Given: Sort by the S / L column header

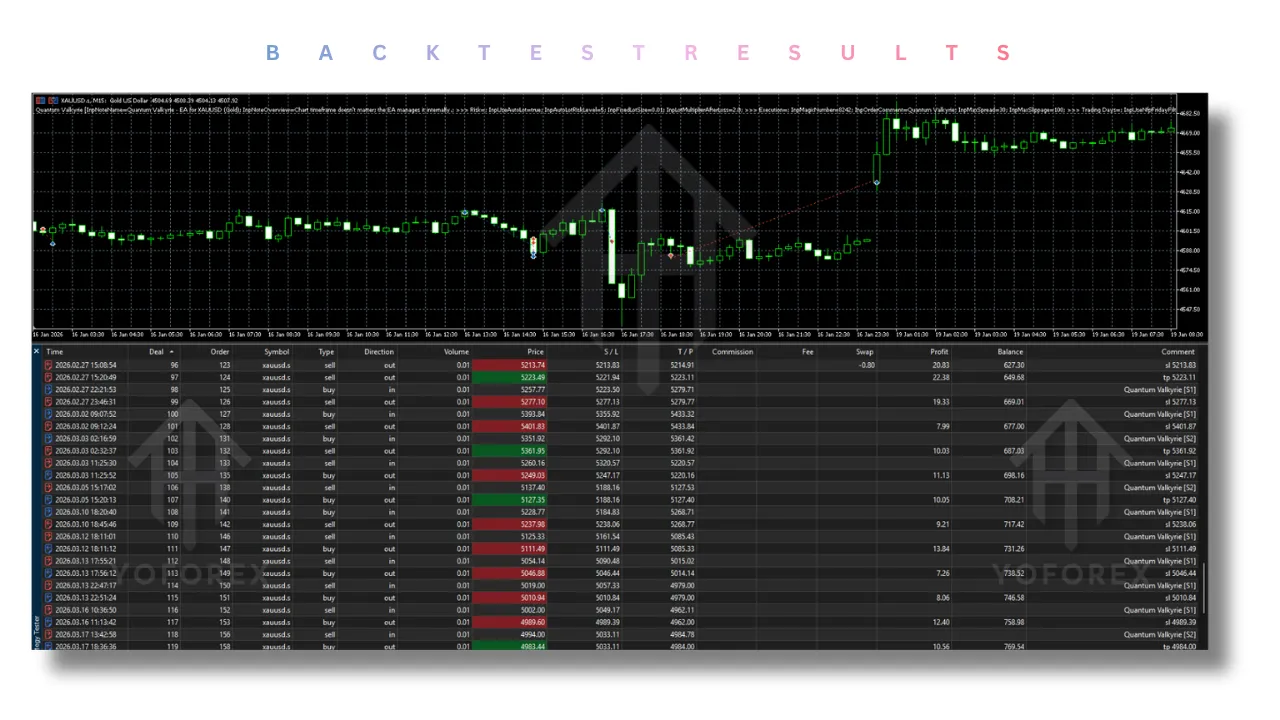Looking at the screenshot, I should click(x=611, y=352).
